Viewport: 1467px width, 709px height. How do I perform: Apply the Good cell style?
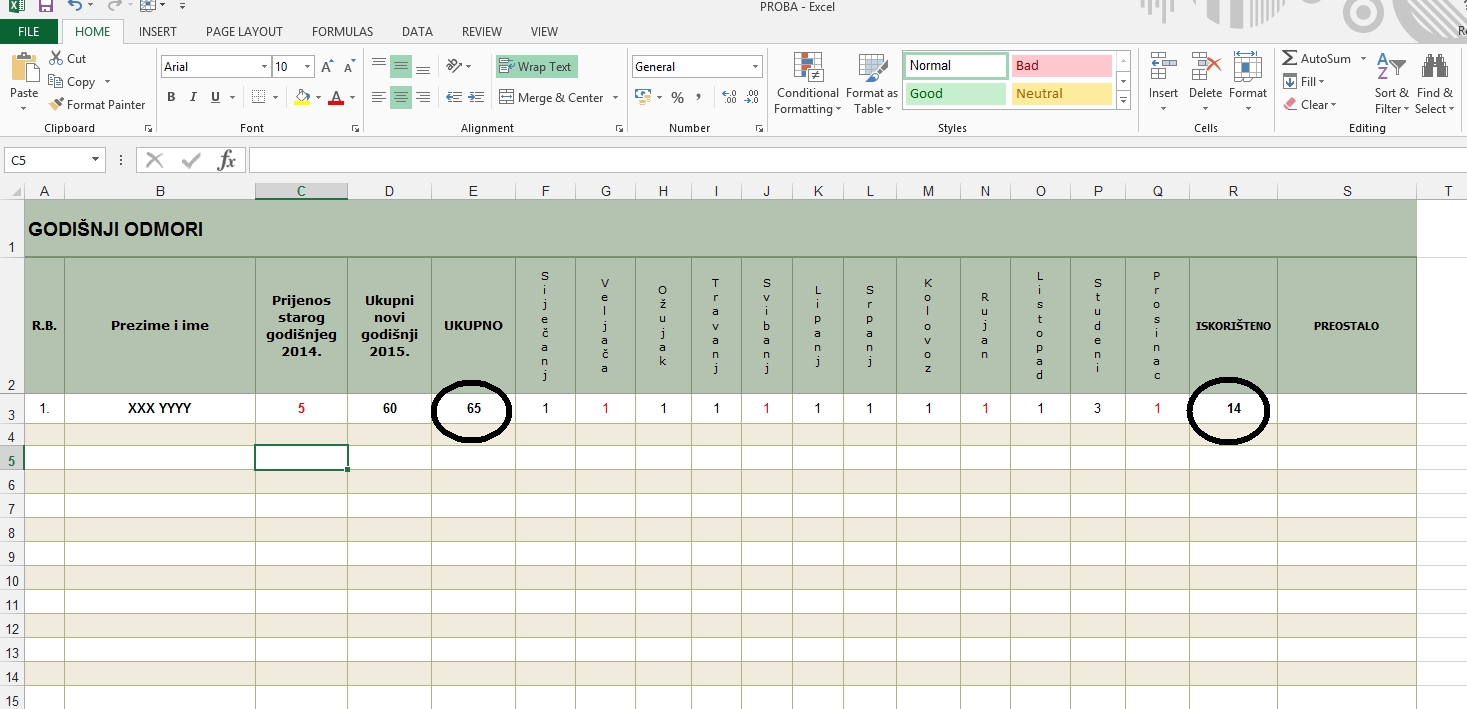pos(955,94)
